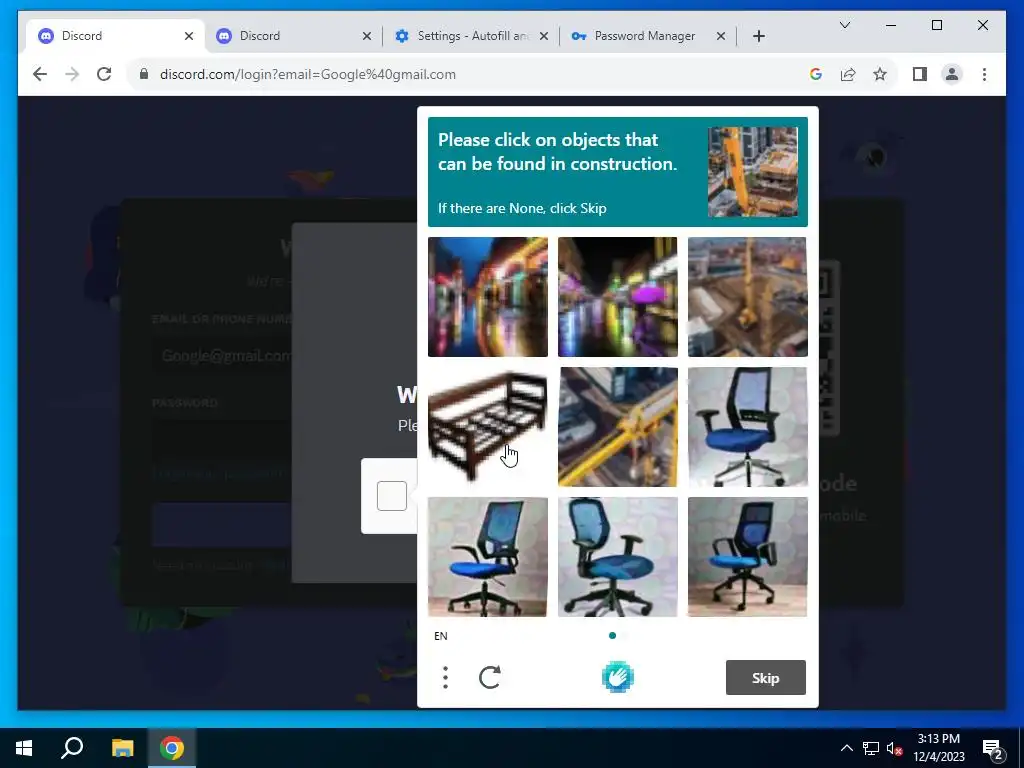Open the side panel icon

(920, 74)
